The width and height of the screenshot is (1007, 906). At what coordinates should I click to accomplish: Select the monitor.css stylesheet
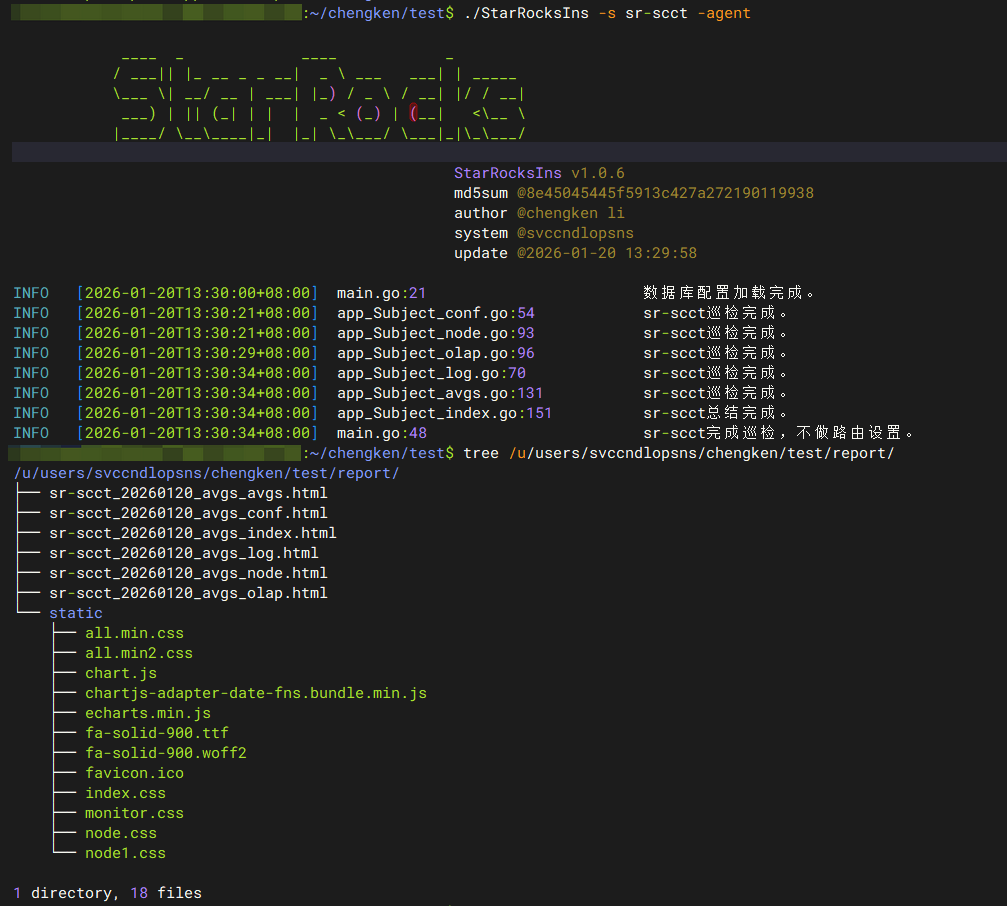[134, 813]
